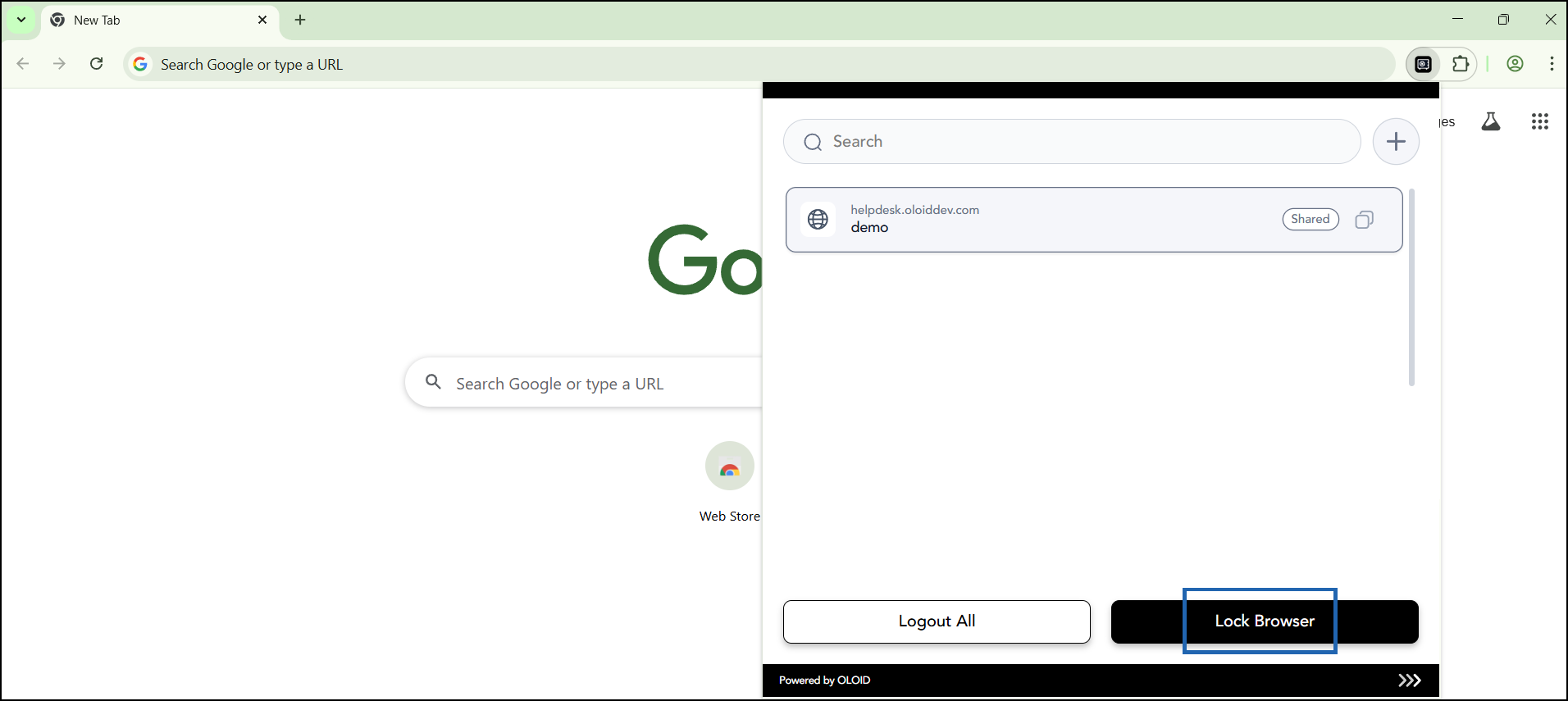Image resolution: width=1568 pixels, height=701 pixels.
Task: Click the magnifier icon in extension search
Action: pyautogui.click(x=813, y=142)
